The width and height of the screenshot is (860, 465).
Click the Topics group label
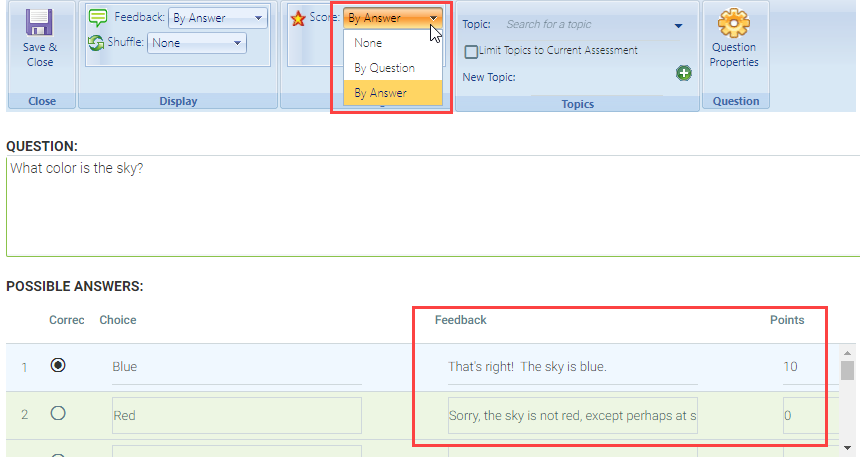(578, 104)
